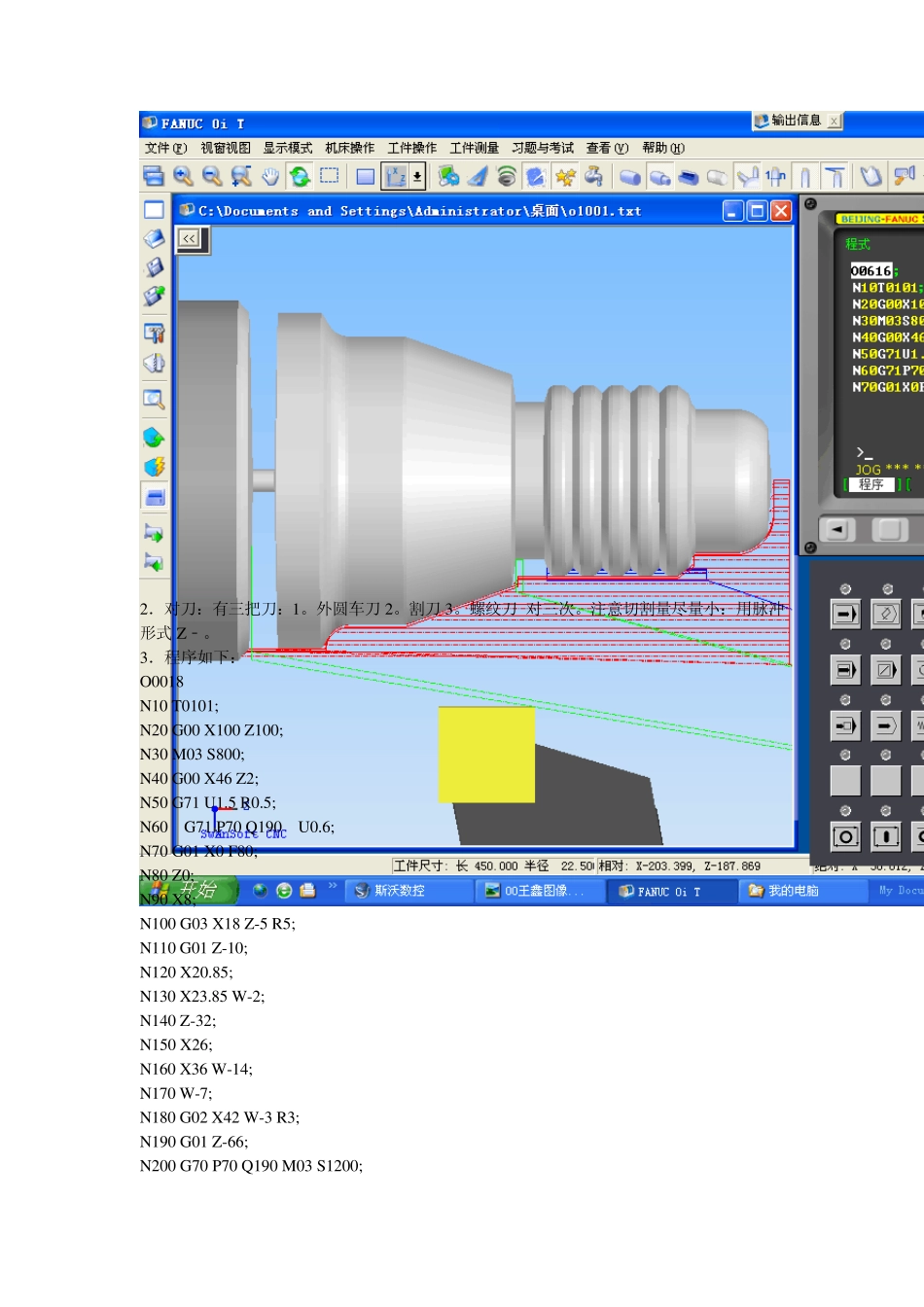Toggle the single block mode button
This screenshot has height=1307, width=924.
tap(845, 670)
